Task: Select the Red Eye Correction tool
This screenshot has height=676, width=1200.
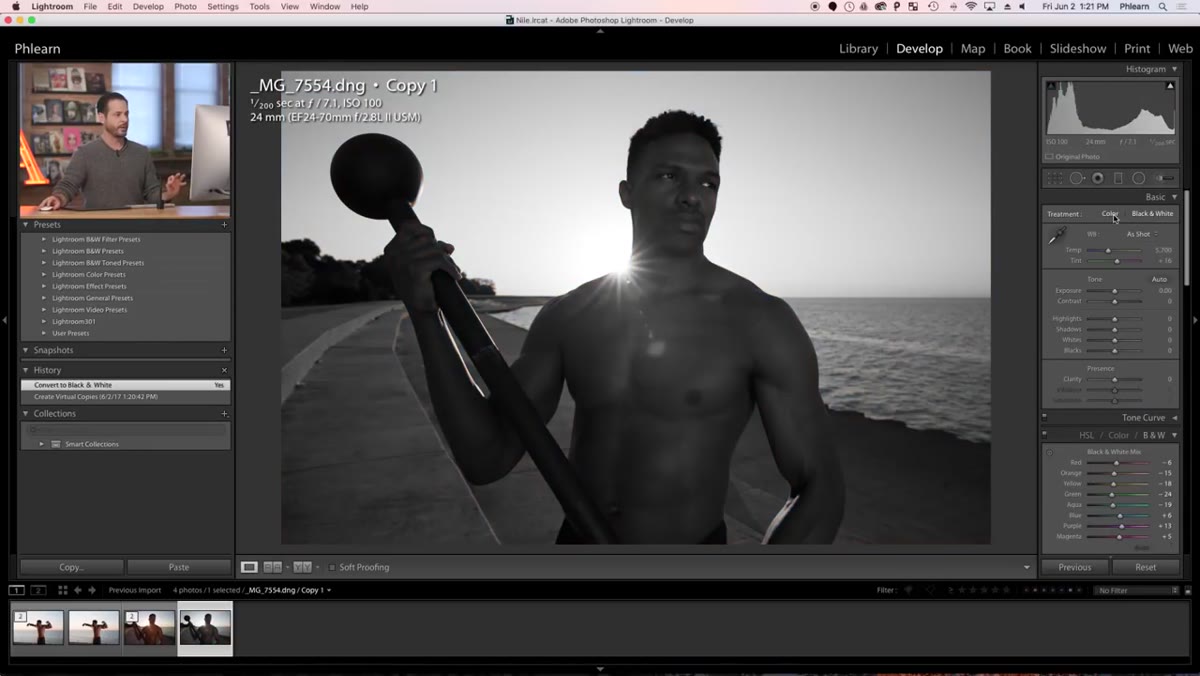Action: point(1098,178)
